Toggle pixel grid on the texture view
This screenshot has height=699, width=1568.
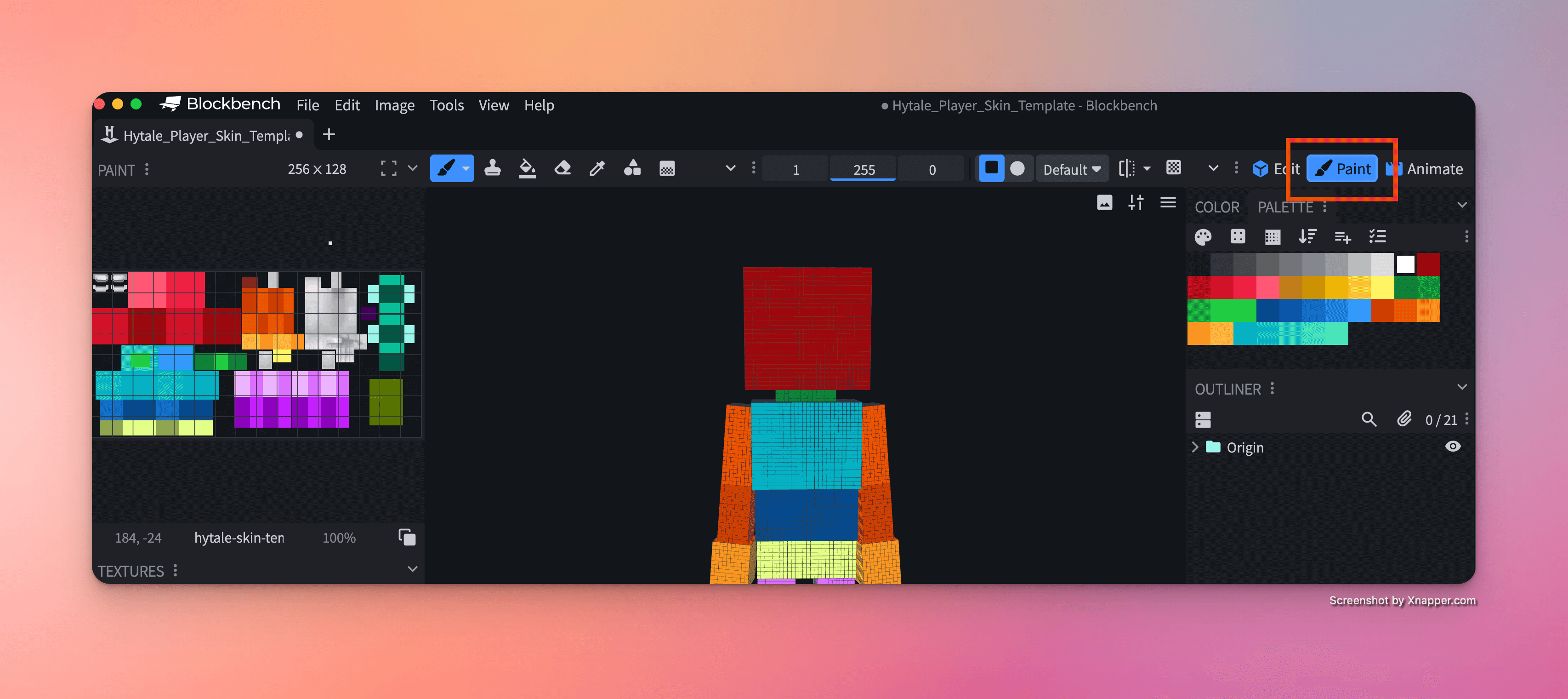point(1173,168)
